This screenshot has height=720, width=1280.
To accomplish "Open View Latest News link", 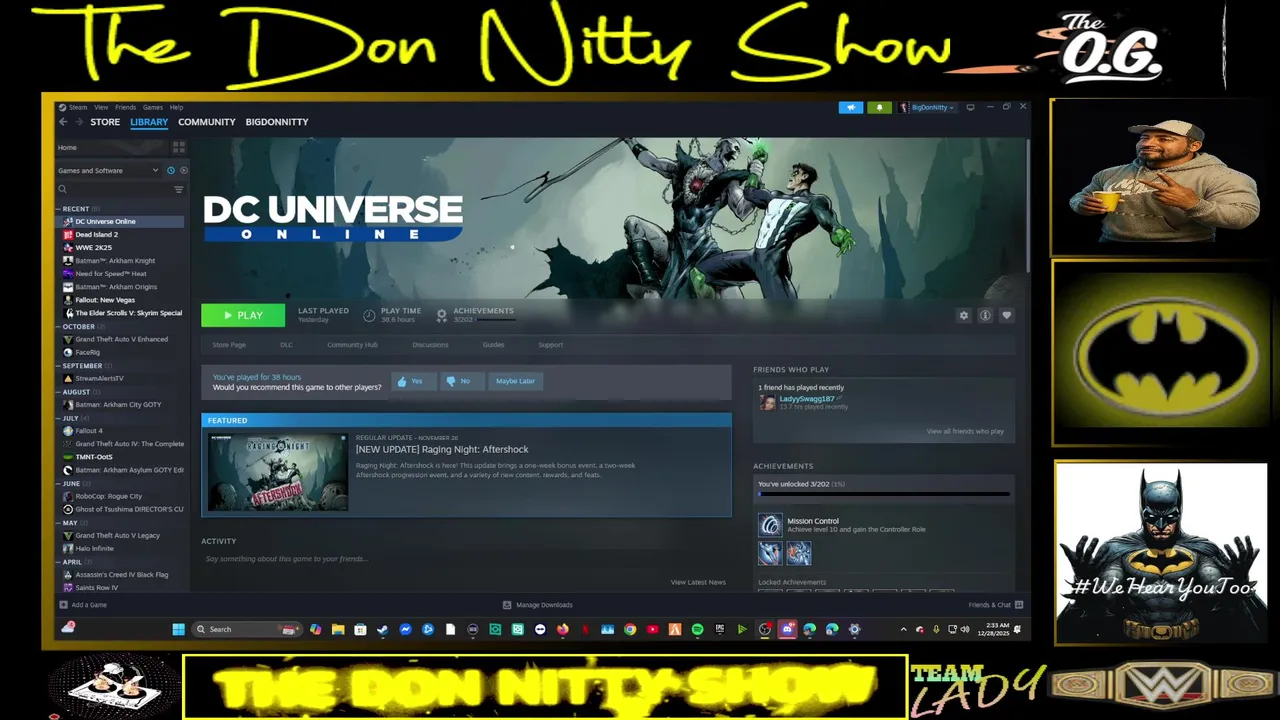I will tap(698, 582).
